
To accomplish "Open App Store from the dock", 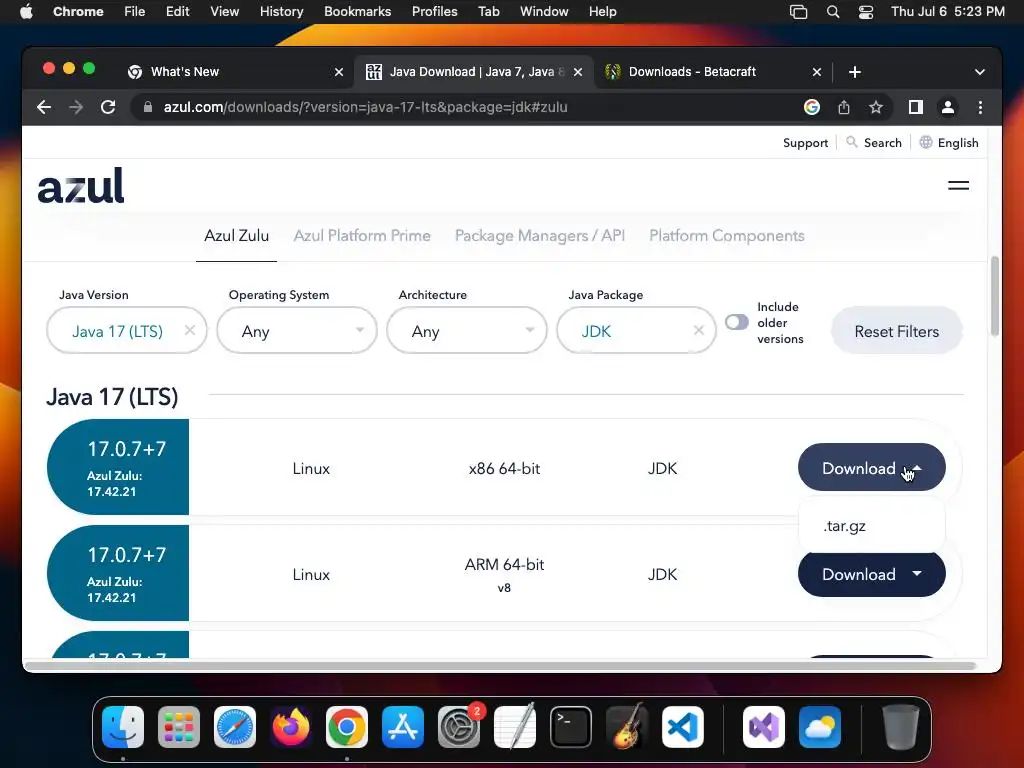I will tap(403, 727).
